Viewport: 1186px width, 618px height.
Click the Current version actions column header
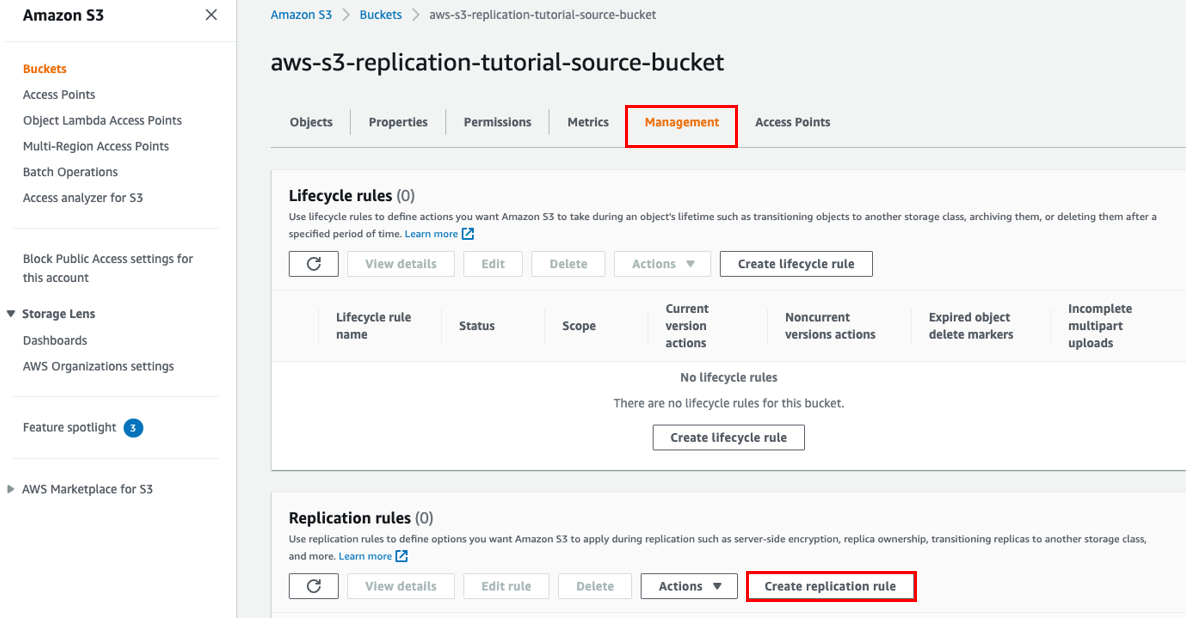tap(687, 326)
